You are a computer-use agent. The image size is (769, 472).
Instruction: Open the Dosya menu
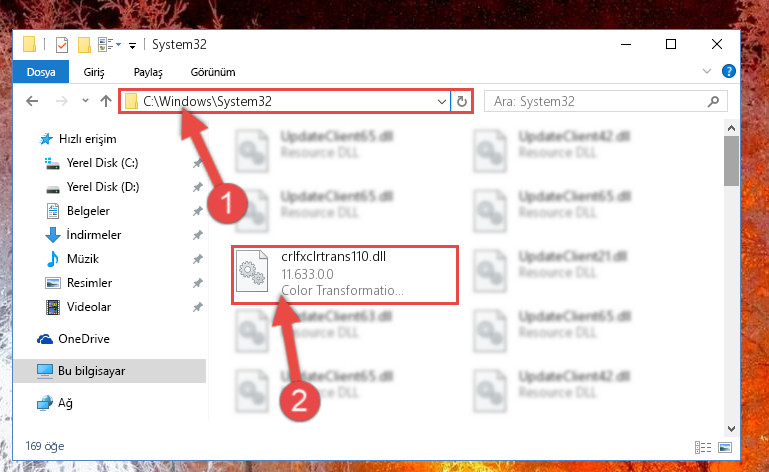pos(41,72)
